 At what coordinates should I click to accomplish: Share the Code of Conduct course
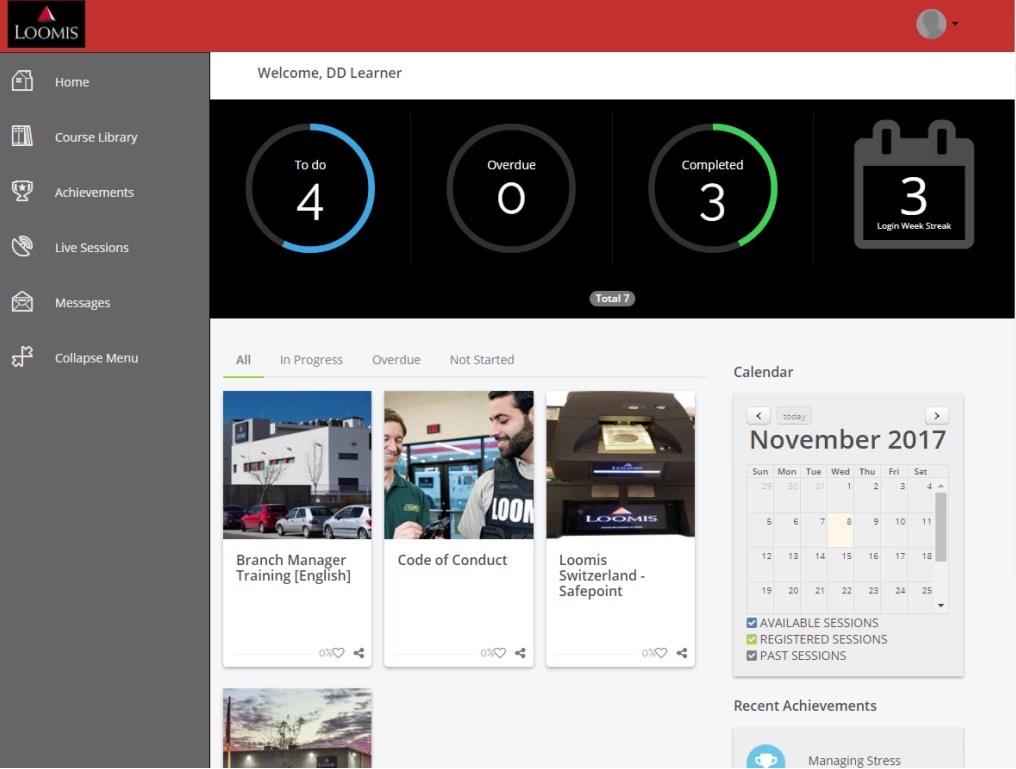point(520,653)
